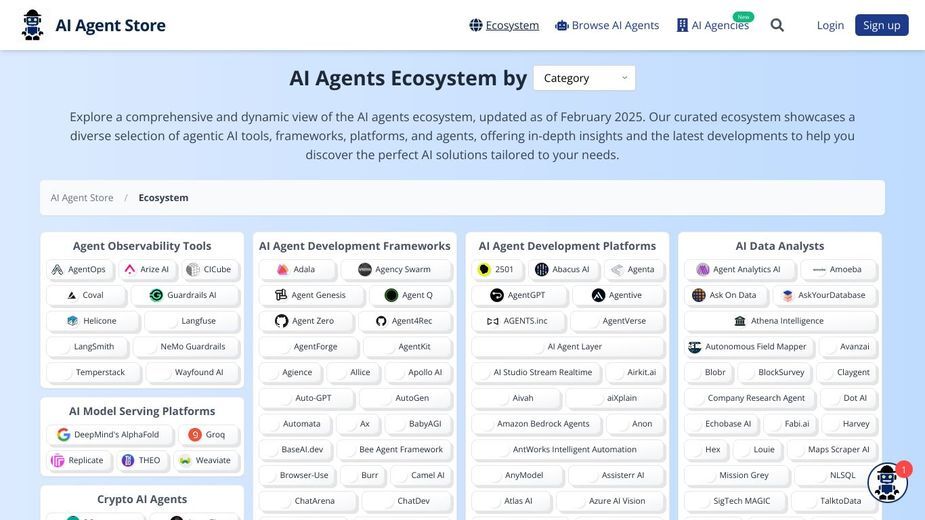The height and width of the screenshot is (520, 925).
Task: Click the THEO logo icon
Action: click(128, 460)
